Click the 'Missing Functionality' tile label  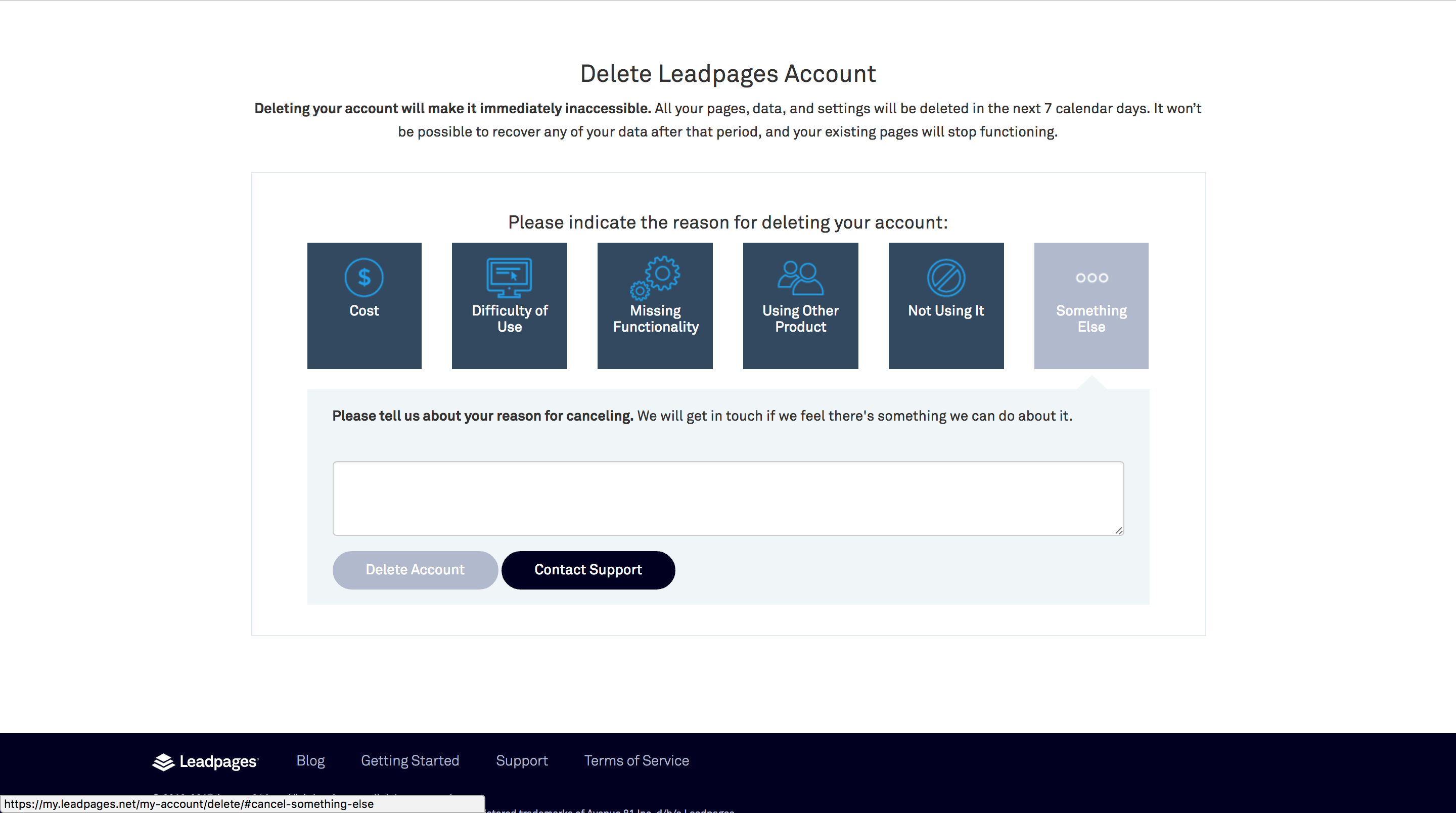click(656, 319)
